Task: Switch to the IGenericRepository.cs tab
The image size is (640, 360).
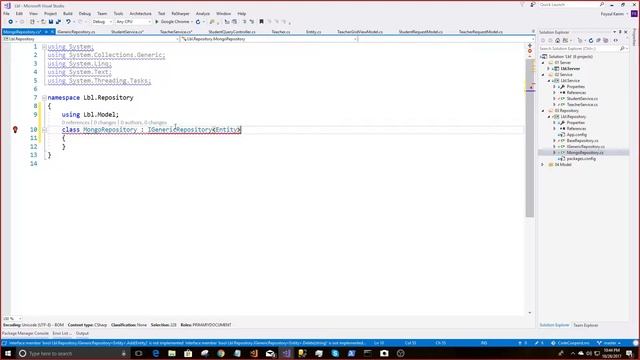Action: pos(76,31)
